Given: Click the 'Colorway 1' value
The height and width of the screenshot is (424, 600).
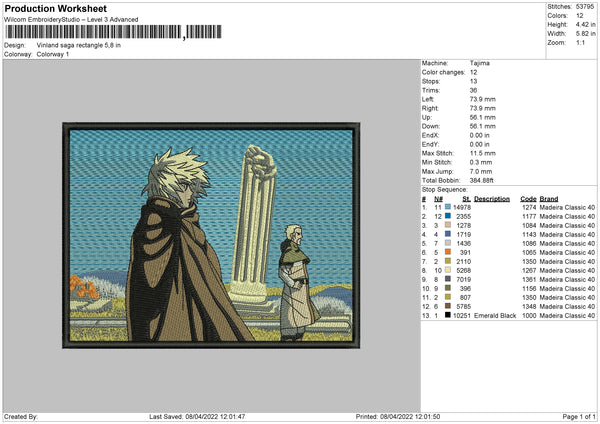Looking at the screenshot, I should pyautogui.click(x=53, y=54).
